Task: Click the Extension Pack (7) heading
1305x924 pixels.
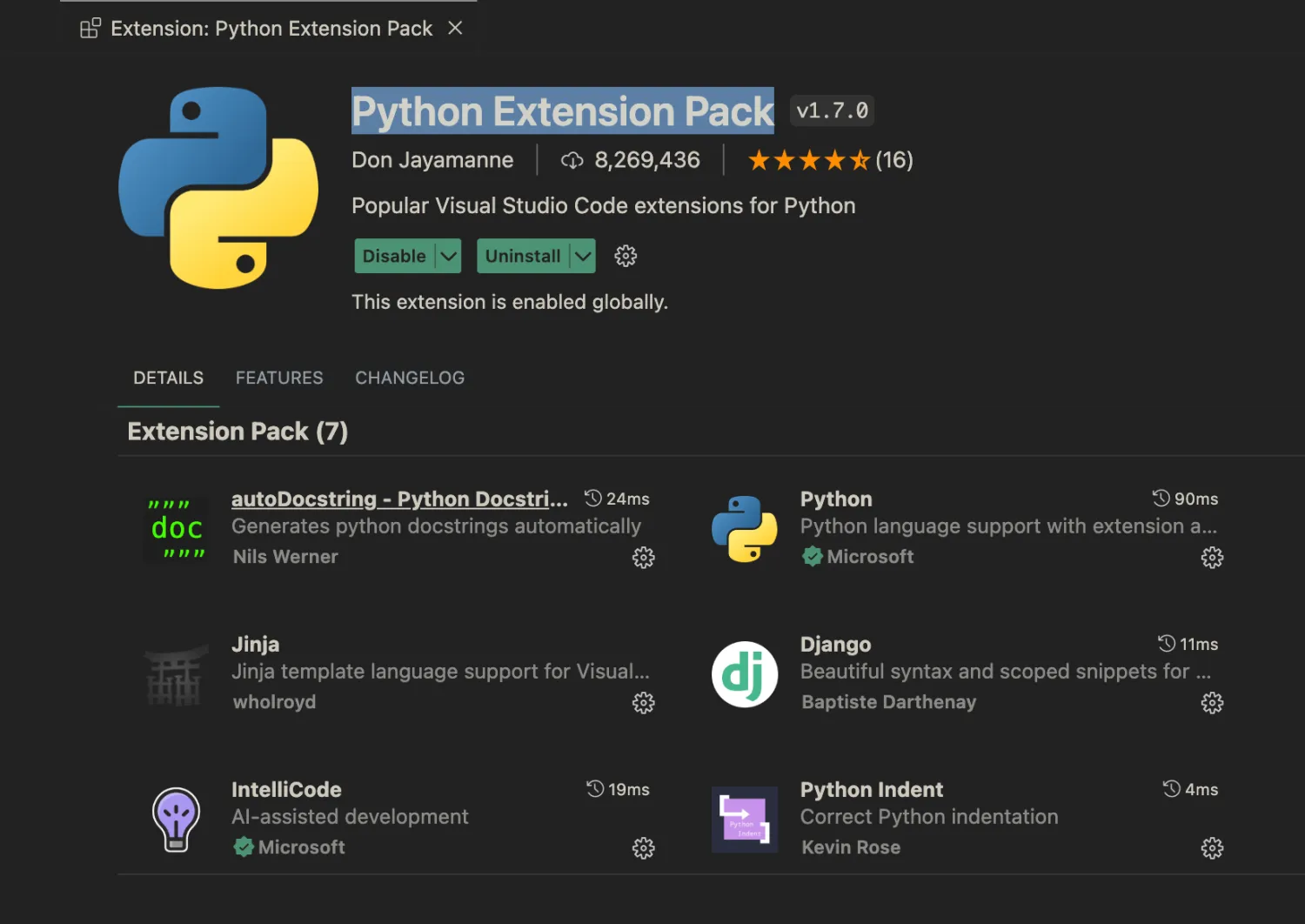Action: point(238,432)
